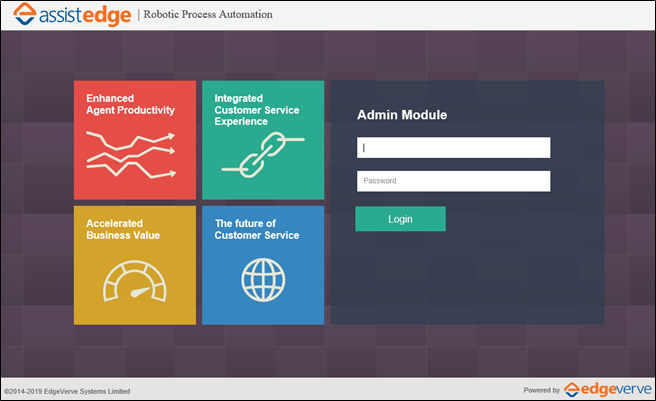Click the green Login button
Viewport: 656px width, 401px height.
tap(400, 219)
